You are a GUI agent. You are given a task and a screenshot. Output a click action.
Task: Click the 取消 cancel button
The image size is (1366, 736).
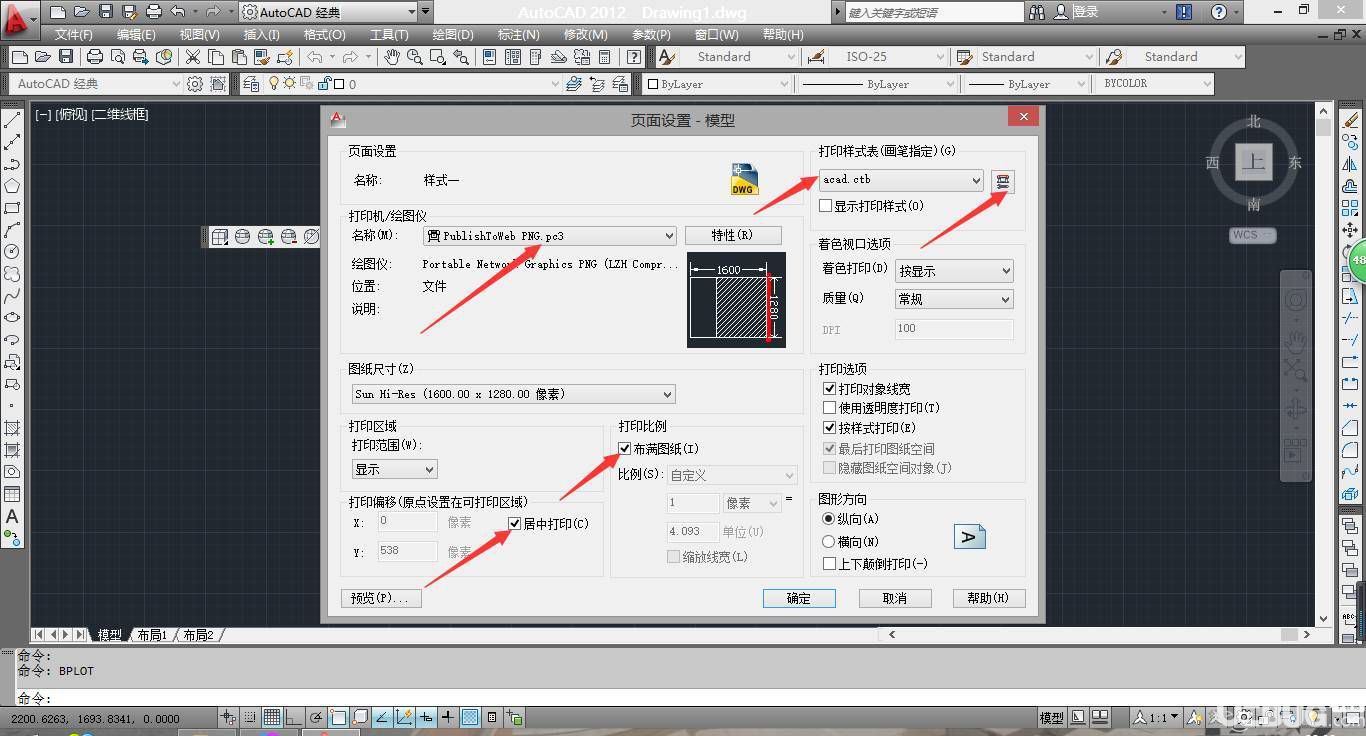tap(895, 598)
